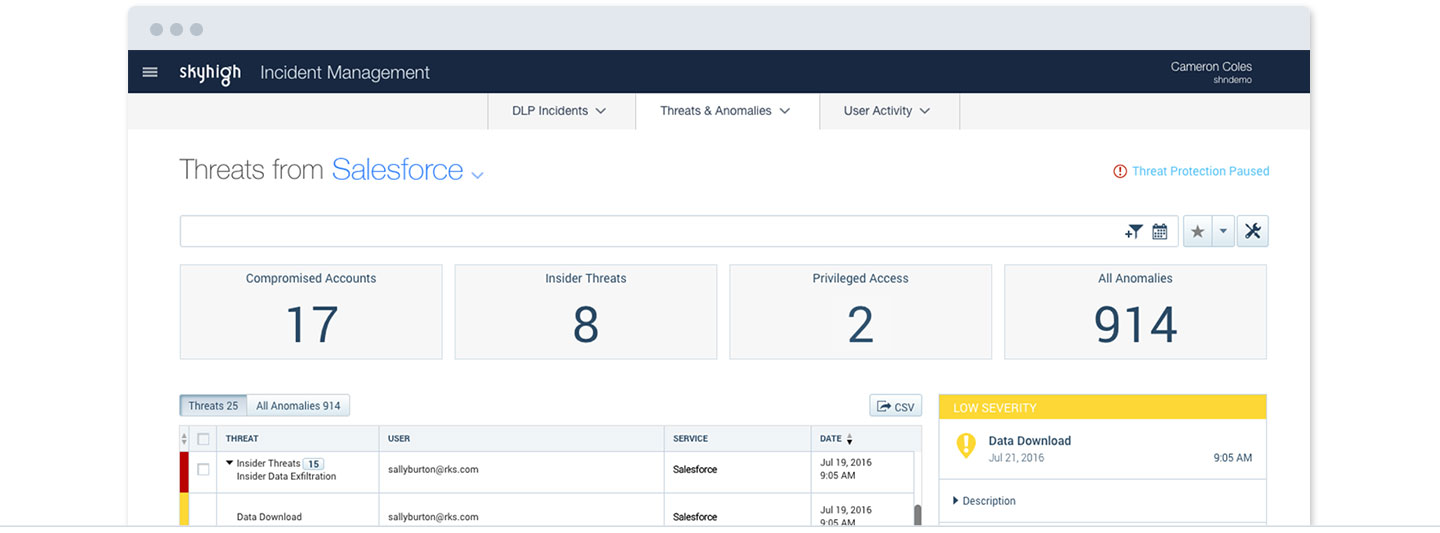Click the Skyhigh logo
1440x533 pixels.
coord(210,73)
